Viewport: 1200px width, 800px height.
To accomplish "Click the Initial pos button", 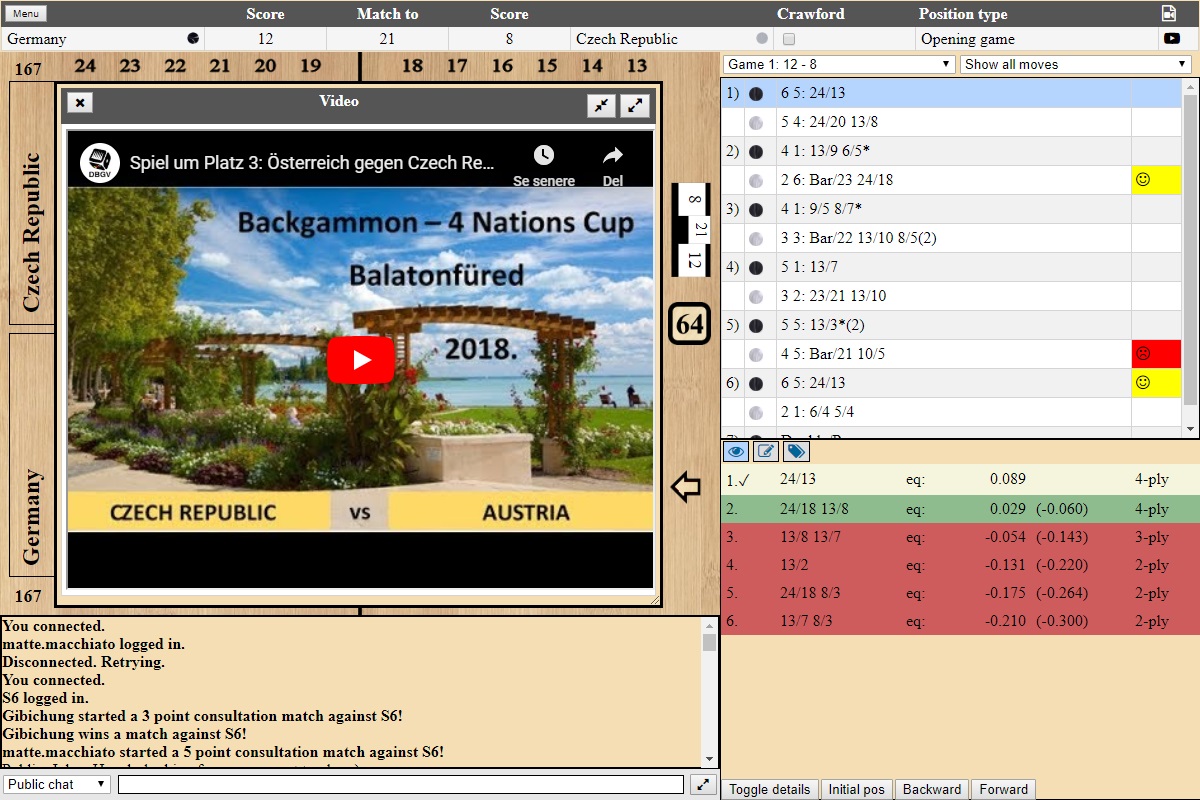I will (856, 789).
